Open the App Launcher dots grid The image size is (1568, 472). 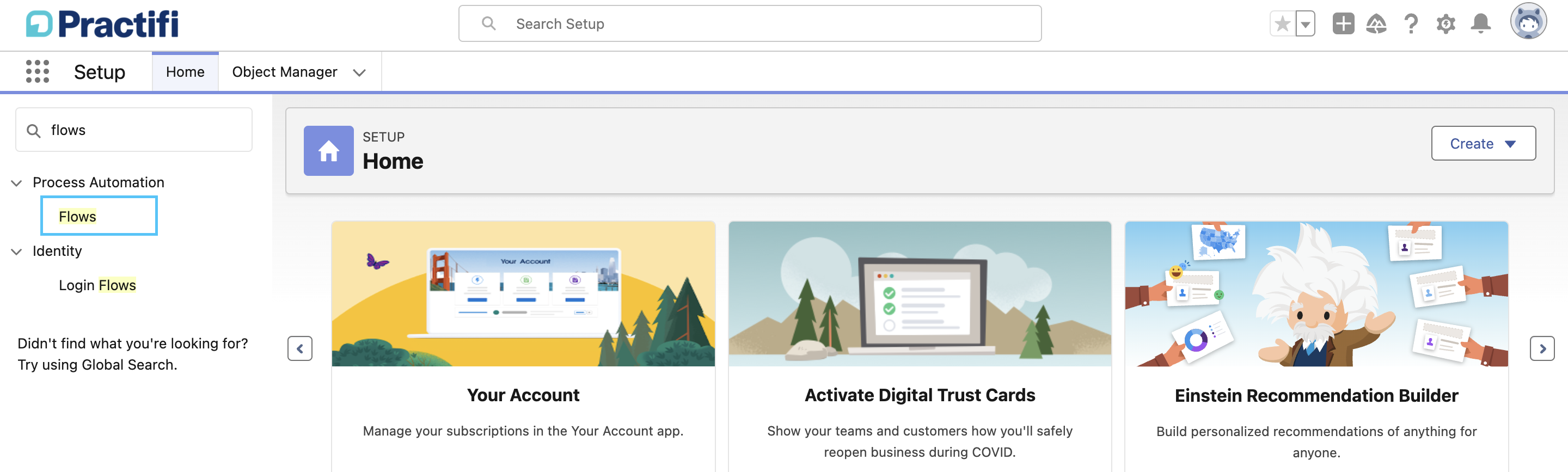[x=37, y=72]
